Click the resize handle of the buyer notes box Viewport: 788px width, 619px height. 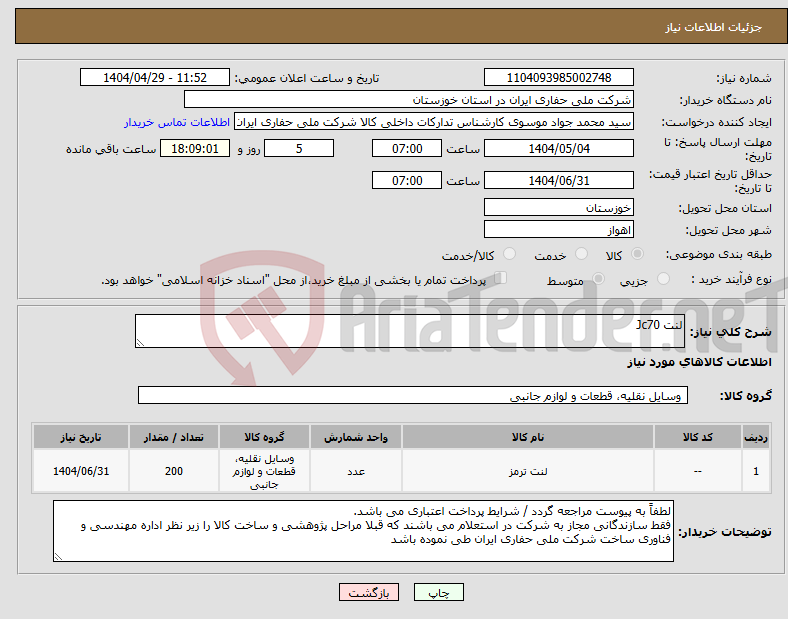58,557
